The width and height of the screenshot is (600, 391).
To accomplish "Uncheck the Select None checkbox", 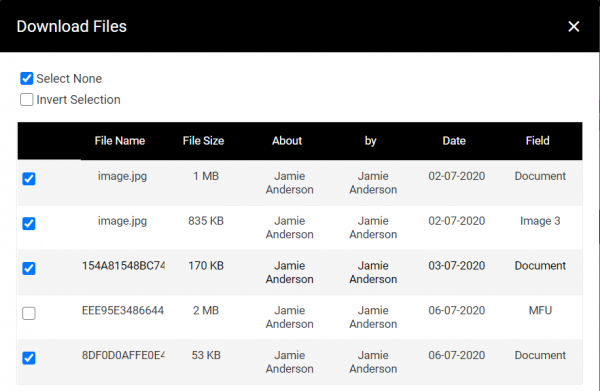I will click(27, 78).
